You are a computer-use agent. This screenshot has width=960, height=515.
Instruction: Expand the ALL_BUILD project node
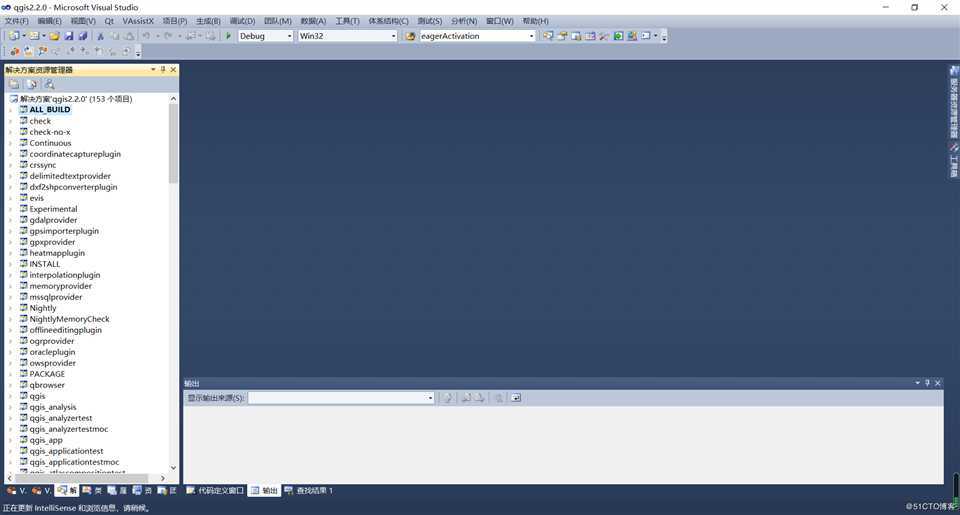click(10, 110)
